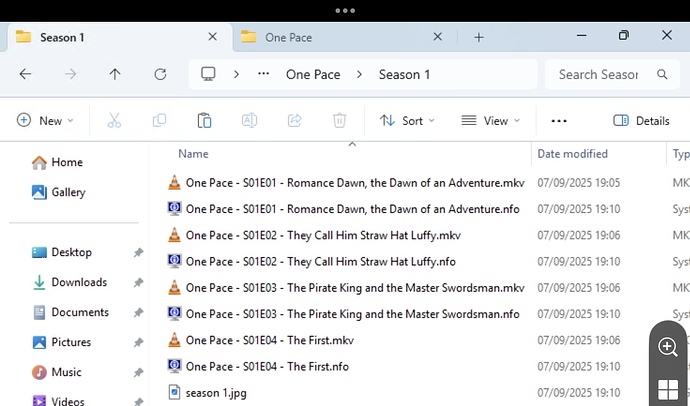The image size is (690, 406).
Task: Open Pictures in the sidebar
Action: pyautogui.click(x=62, y=342)
